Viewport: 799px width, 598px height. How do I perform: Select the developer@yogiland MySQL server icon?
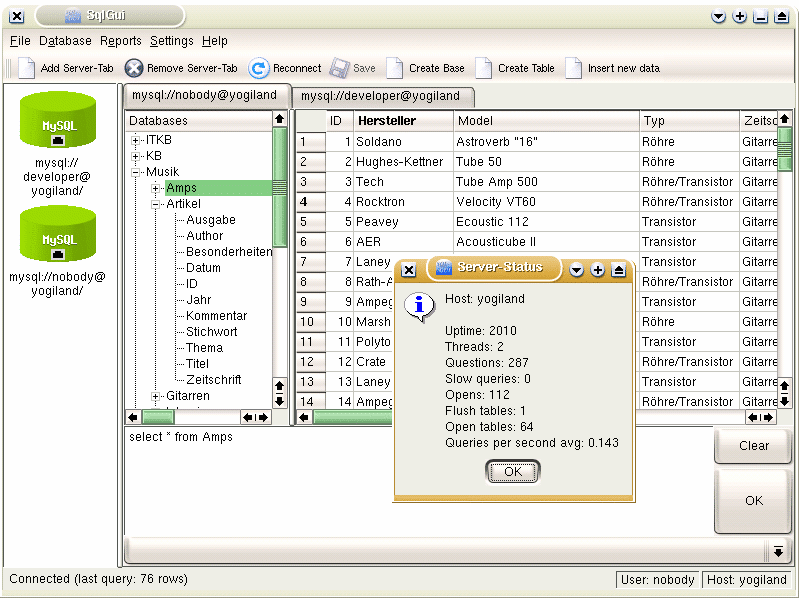click(x=58, y=120)
